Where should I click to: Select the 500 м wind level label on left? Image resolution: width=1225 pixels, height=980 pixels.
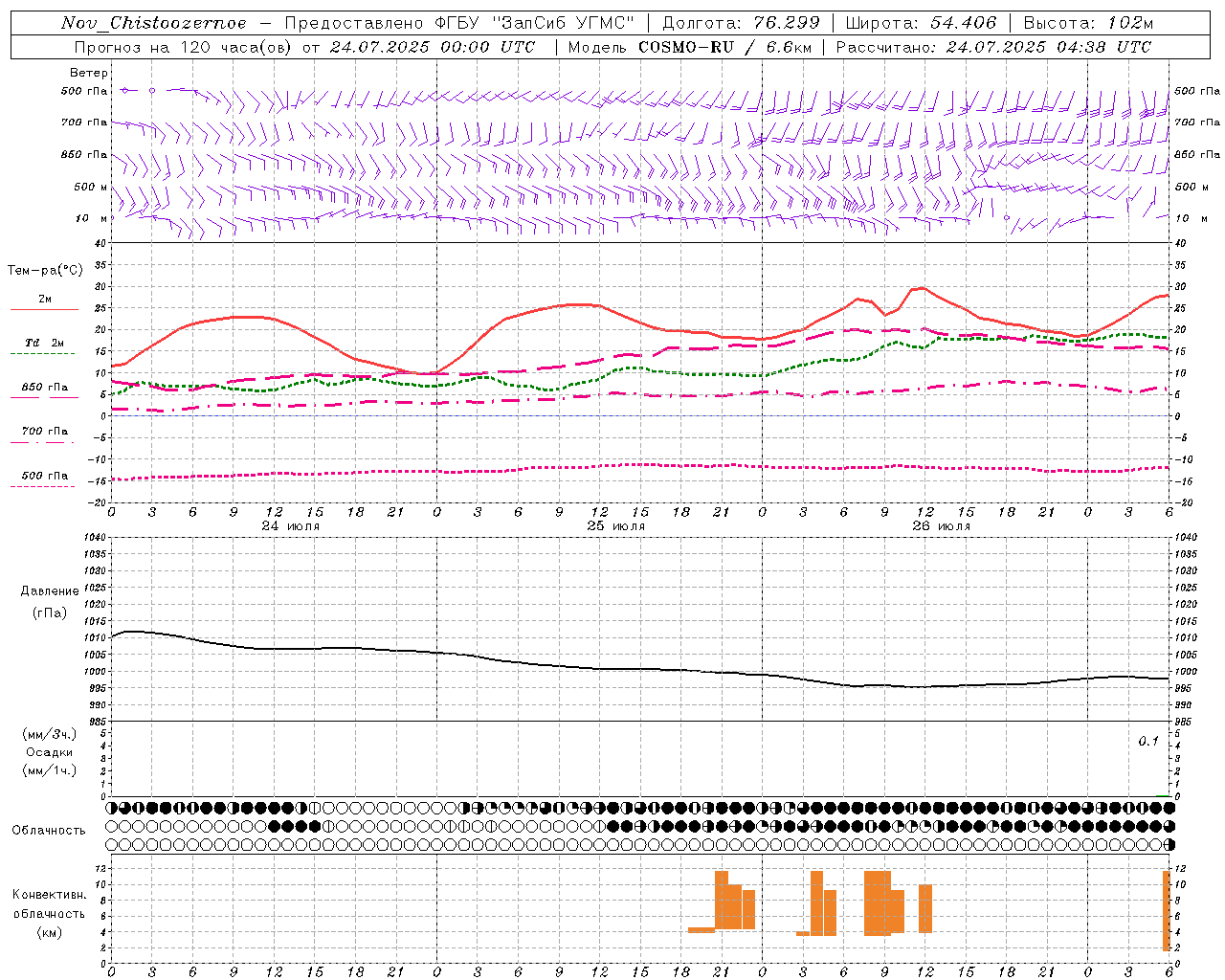tap(91, 187)
